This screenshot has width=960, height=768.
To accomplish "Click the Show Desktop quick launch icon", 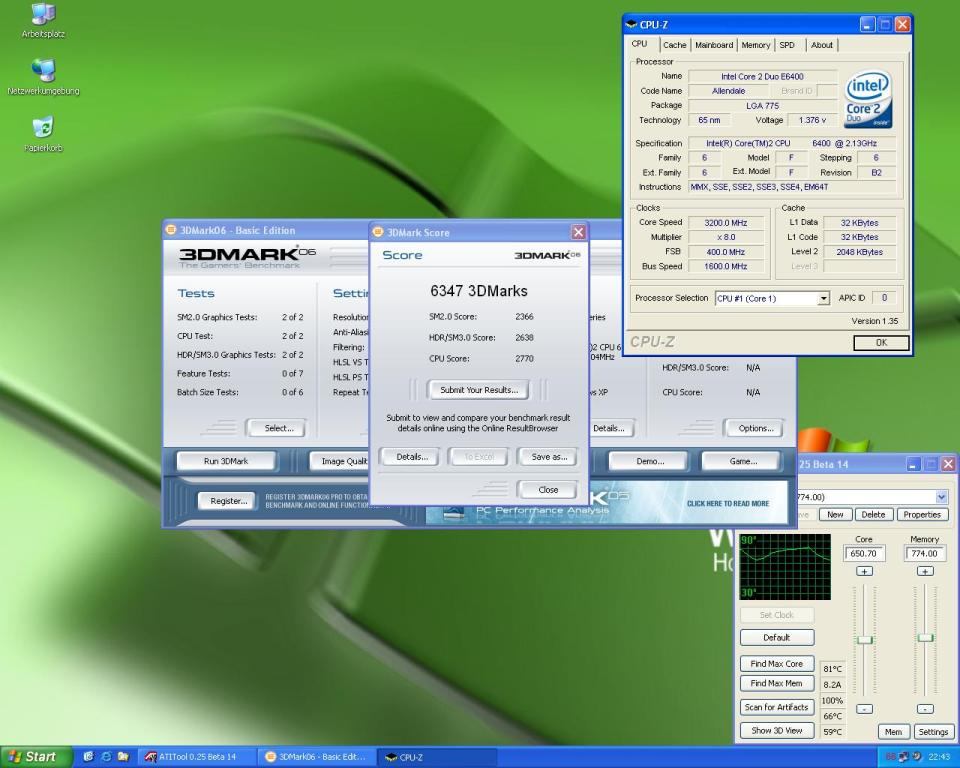I will (x=88, y=757).
